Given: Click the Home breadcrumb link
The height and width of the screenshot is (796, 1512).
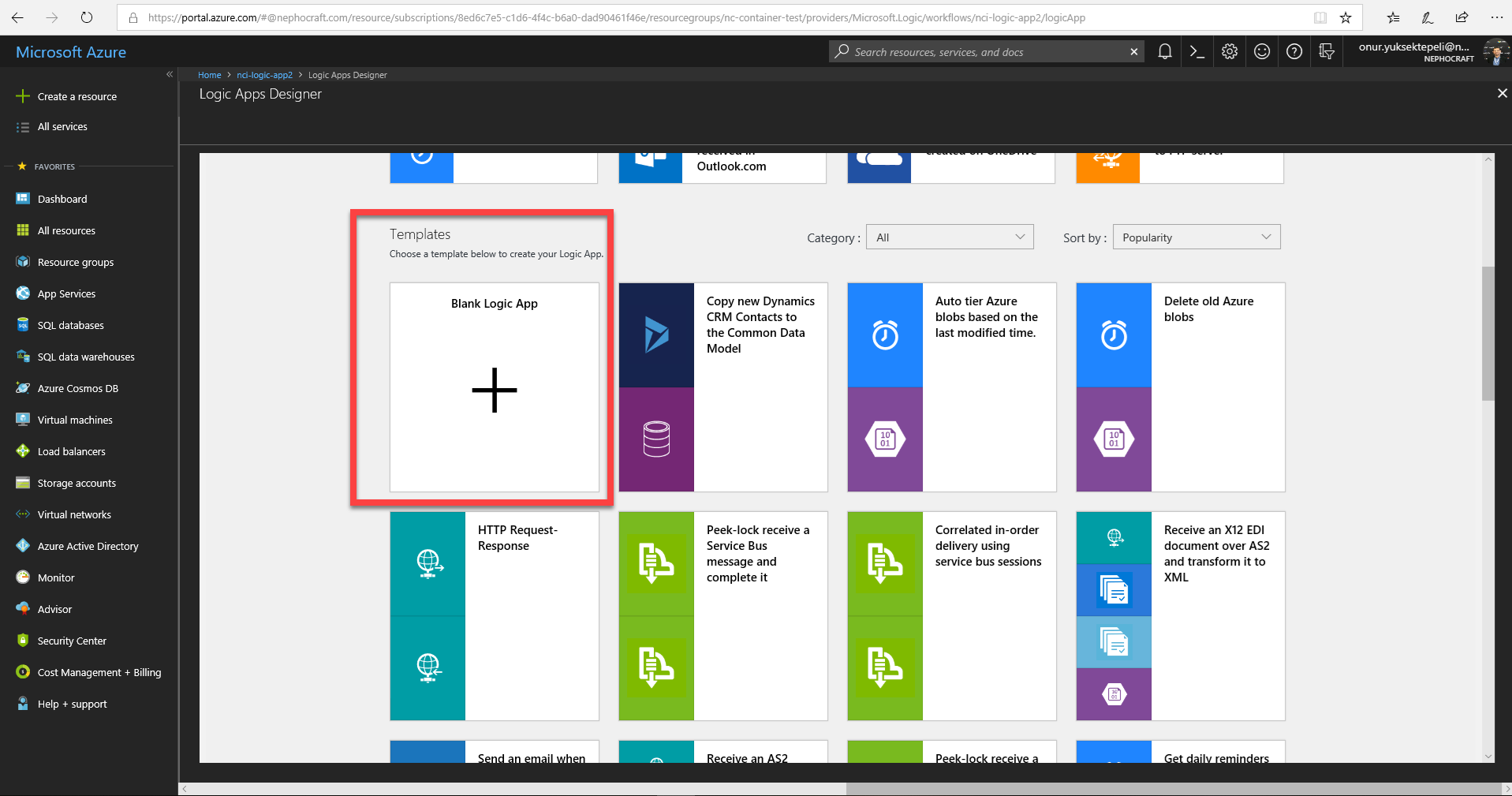Looking at the screenshot, I should click(x=209, y=75).
